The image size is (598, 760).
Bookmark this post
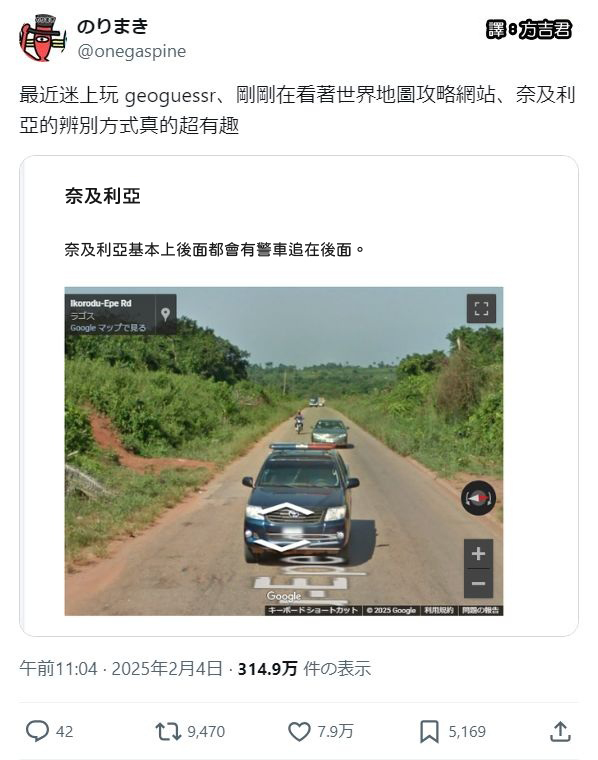tap(429, 731)
